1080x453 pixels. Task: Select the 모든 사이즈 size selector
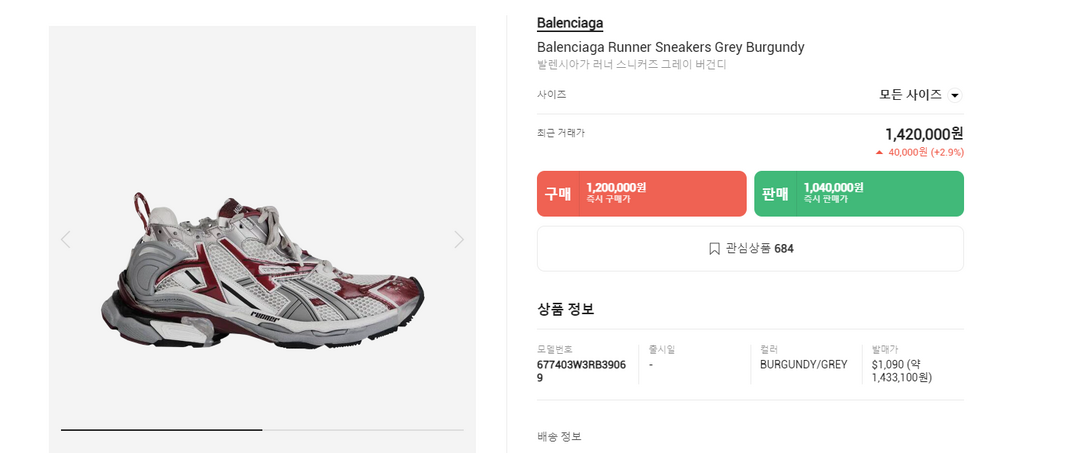(x=910, y=95)
